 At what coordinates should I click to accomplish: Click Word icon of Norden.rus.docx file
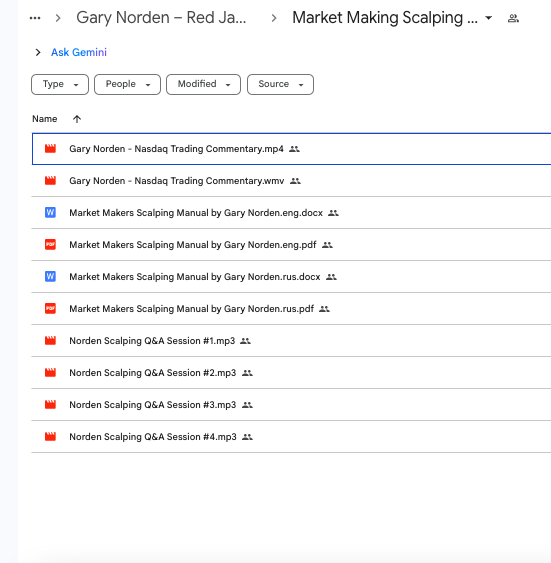pyautogui.click(x=50, y=276)
